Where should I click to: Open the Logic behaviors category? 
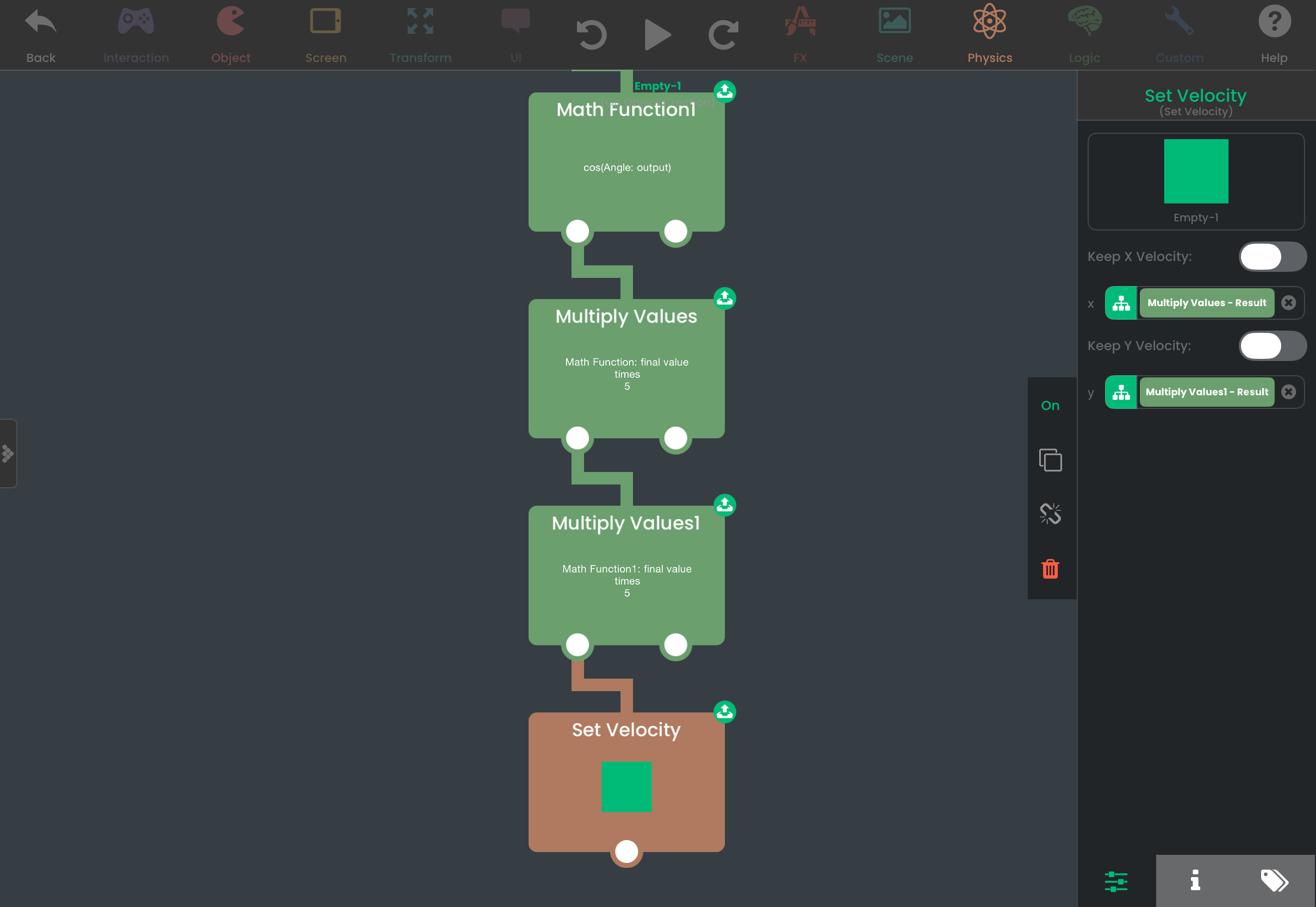(1084, 35)
